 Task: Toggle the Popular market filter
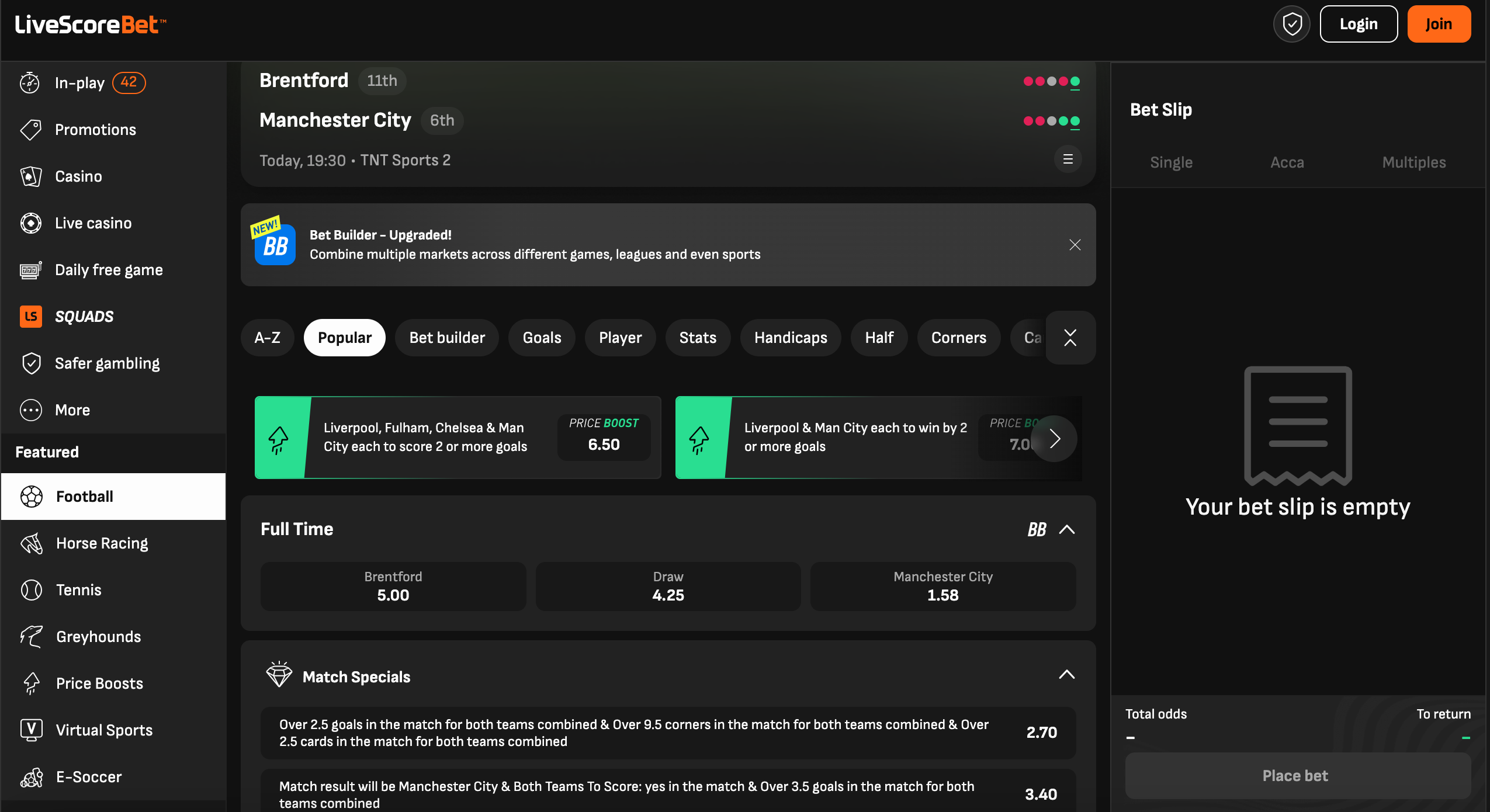pos(344,337)
